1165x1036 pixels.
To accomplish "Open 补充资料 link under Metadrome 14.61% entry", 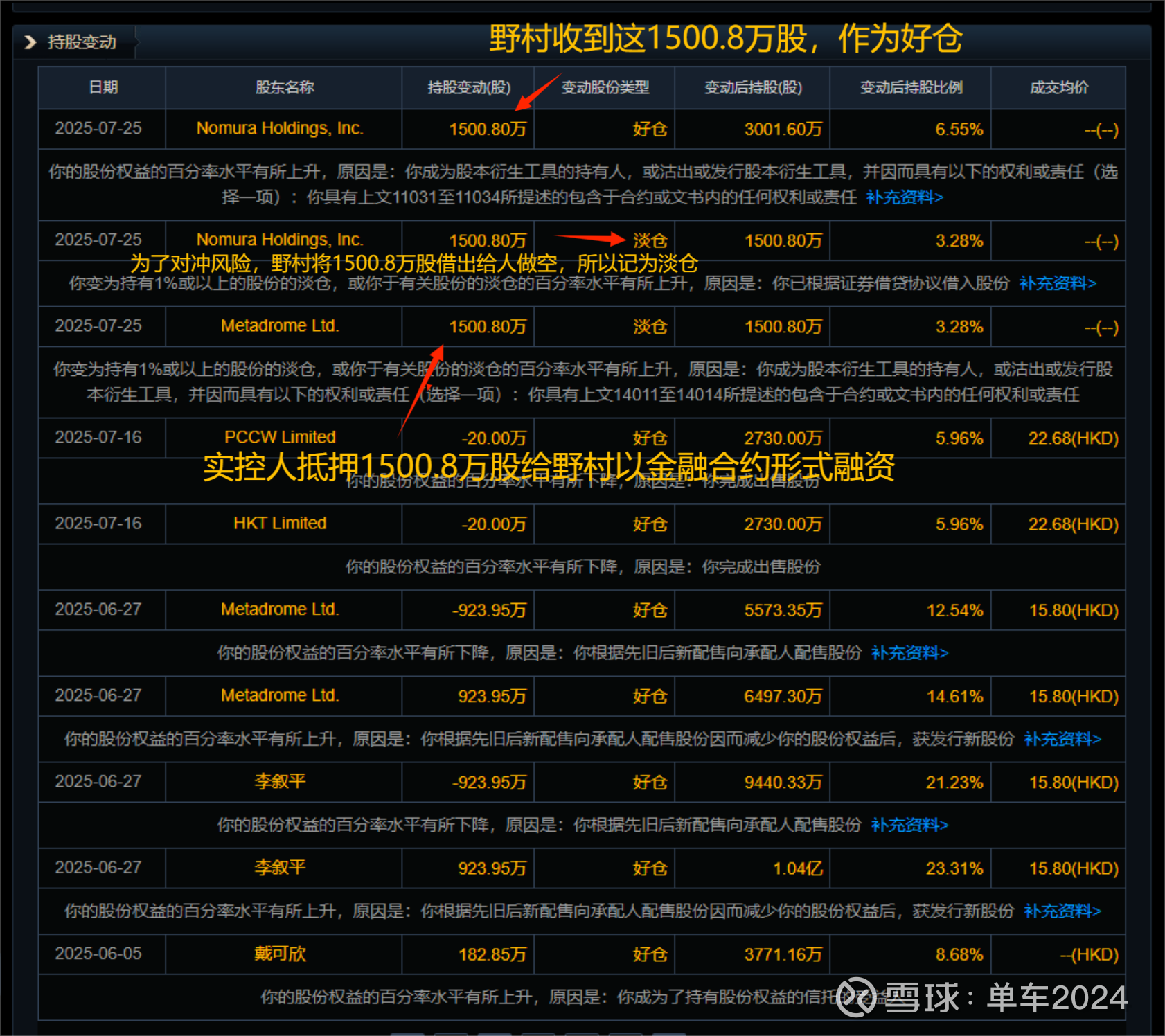I will click(x=1062, y=739).
